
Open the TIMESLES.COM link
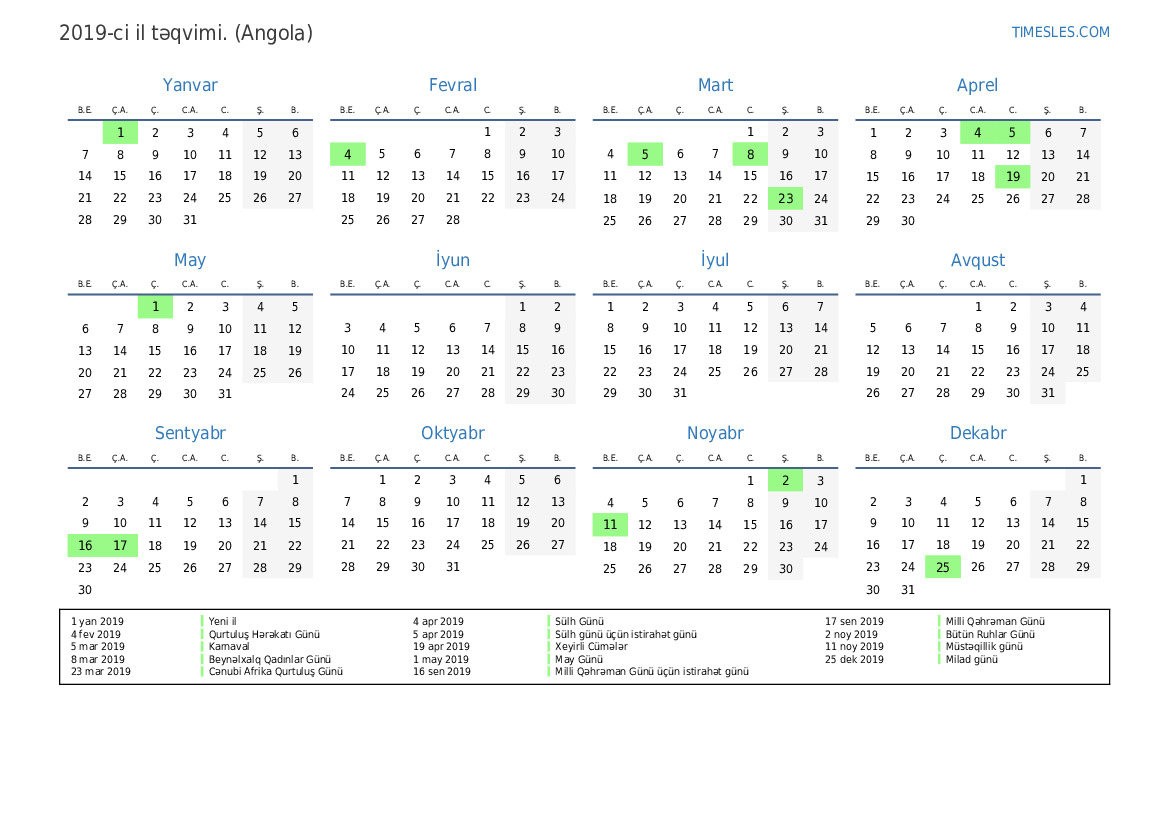(1060, 32)
